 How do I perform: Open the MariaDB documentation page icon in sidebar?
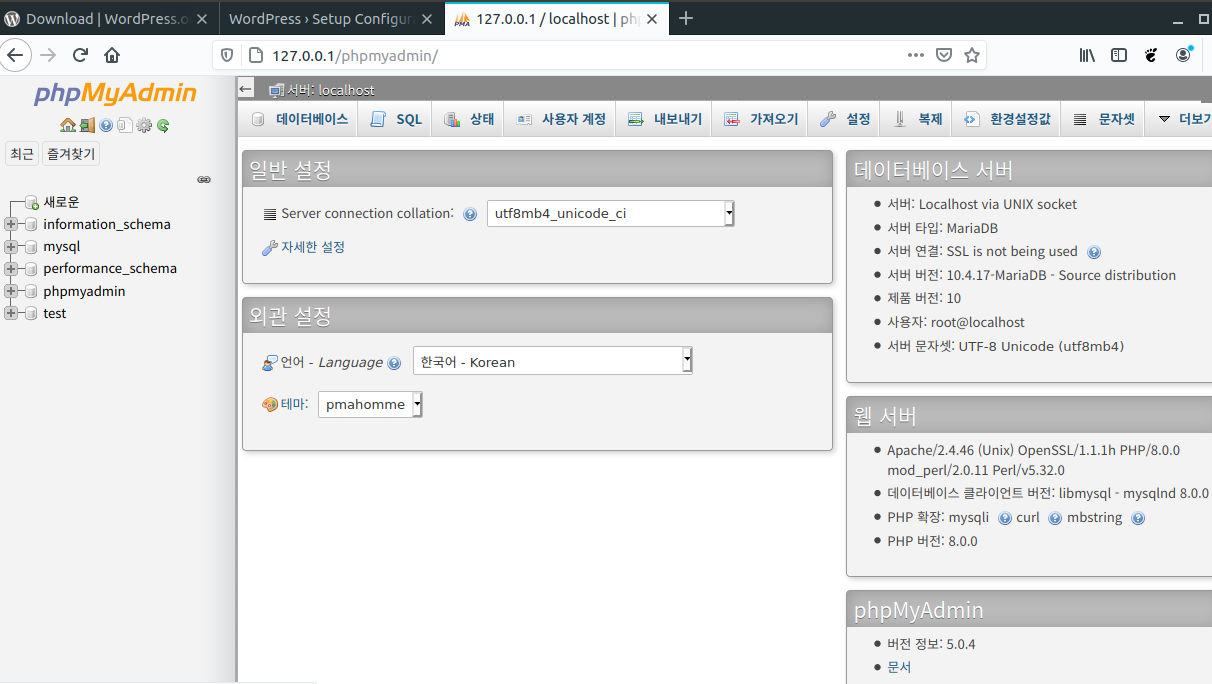point(124,125)
